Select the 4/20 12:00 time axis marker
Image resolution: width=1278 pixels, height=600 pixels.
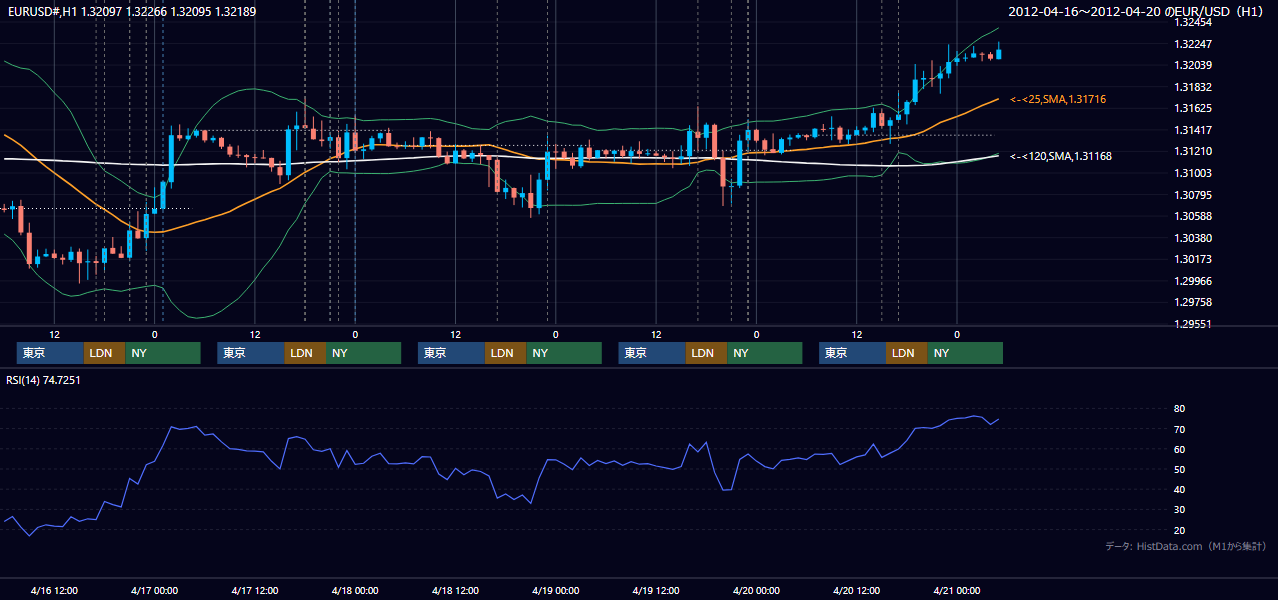tap(856, 590)
